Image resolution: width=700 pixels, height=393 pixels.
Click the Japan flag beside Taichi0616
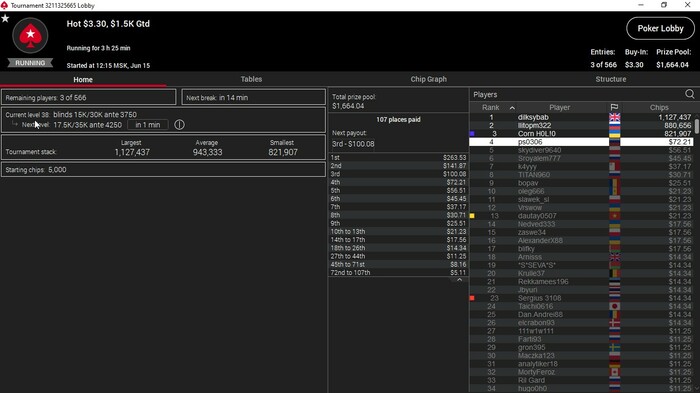614,306
